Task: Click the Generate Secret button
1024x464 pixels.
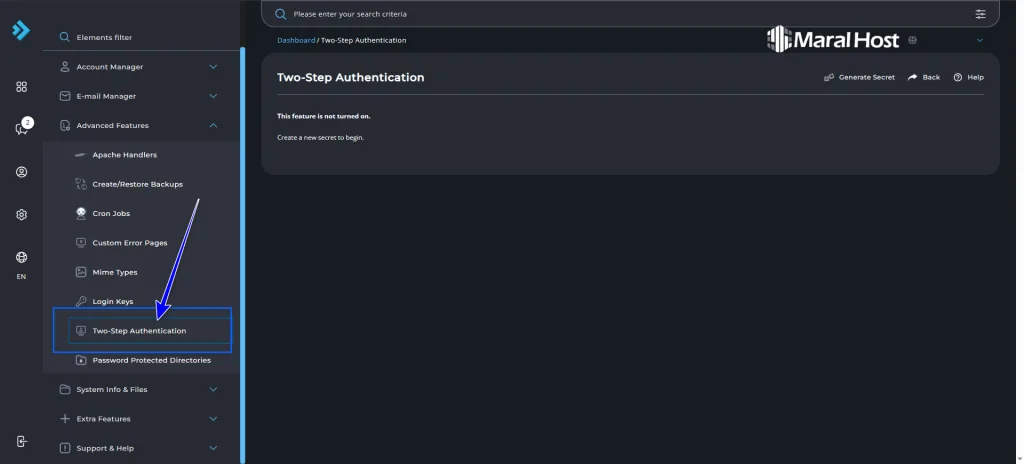Action: [x=859, y=77]
